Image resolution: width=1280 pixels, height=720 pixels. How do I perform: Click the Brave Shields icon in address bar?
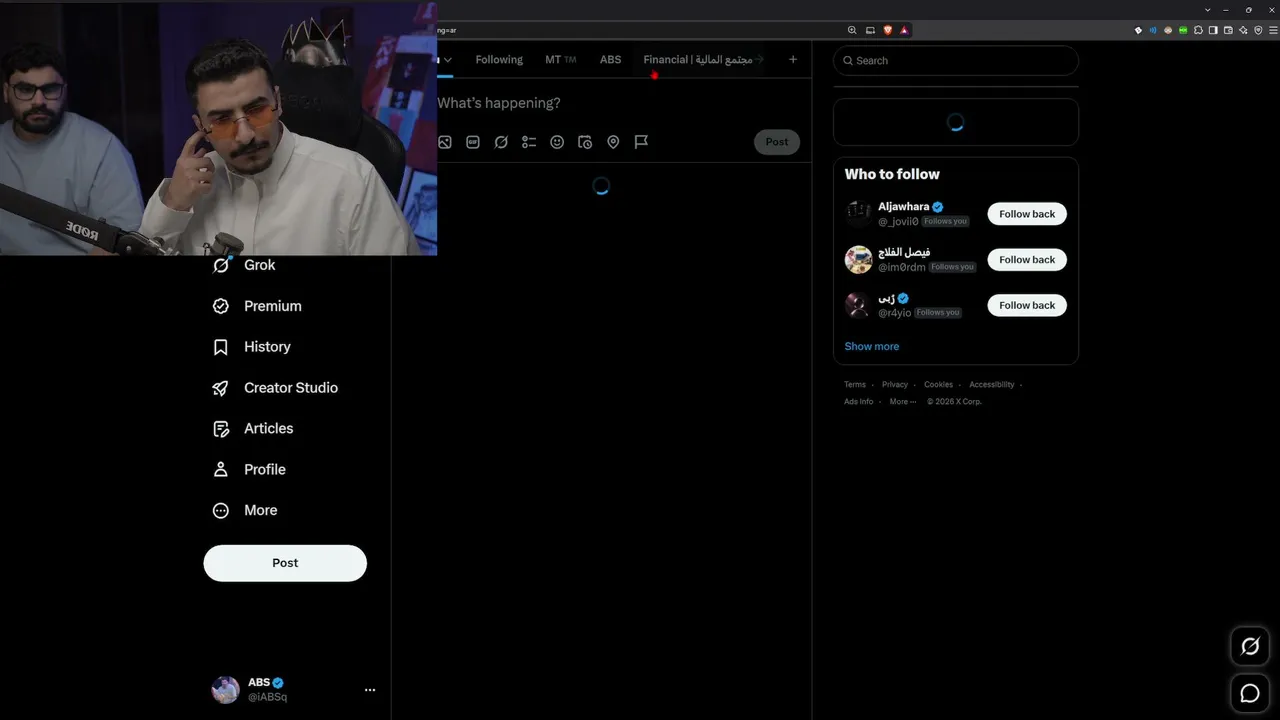coord(887,30)
